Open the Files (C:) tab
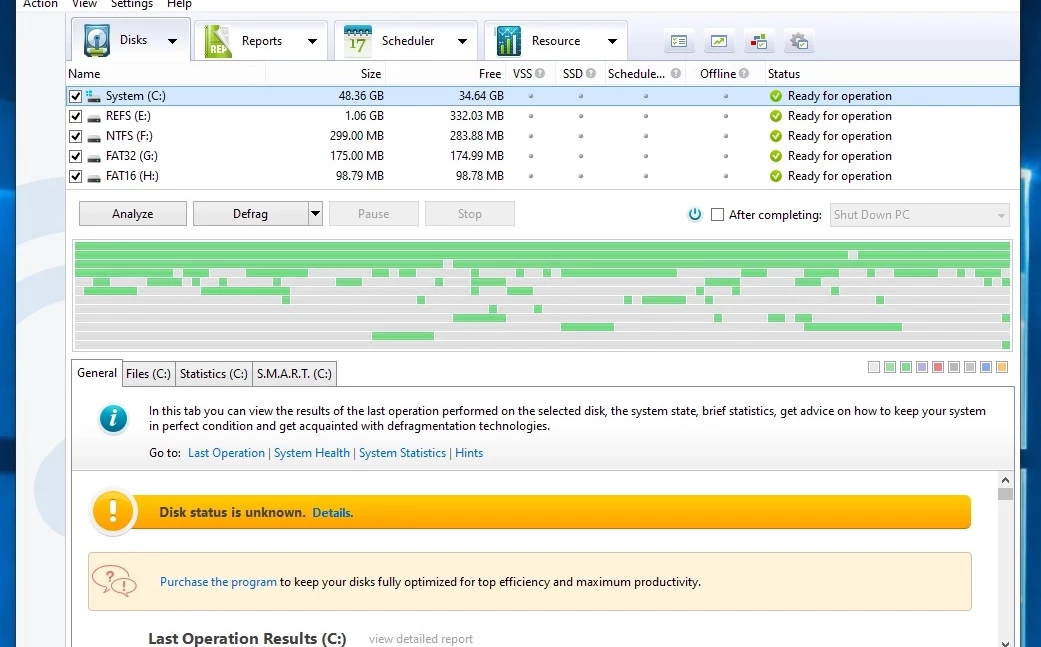This screenshot has height=647, width=1041. (148, 374)
